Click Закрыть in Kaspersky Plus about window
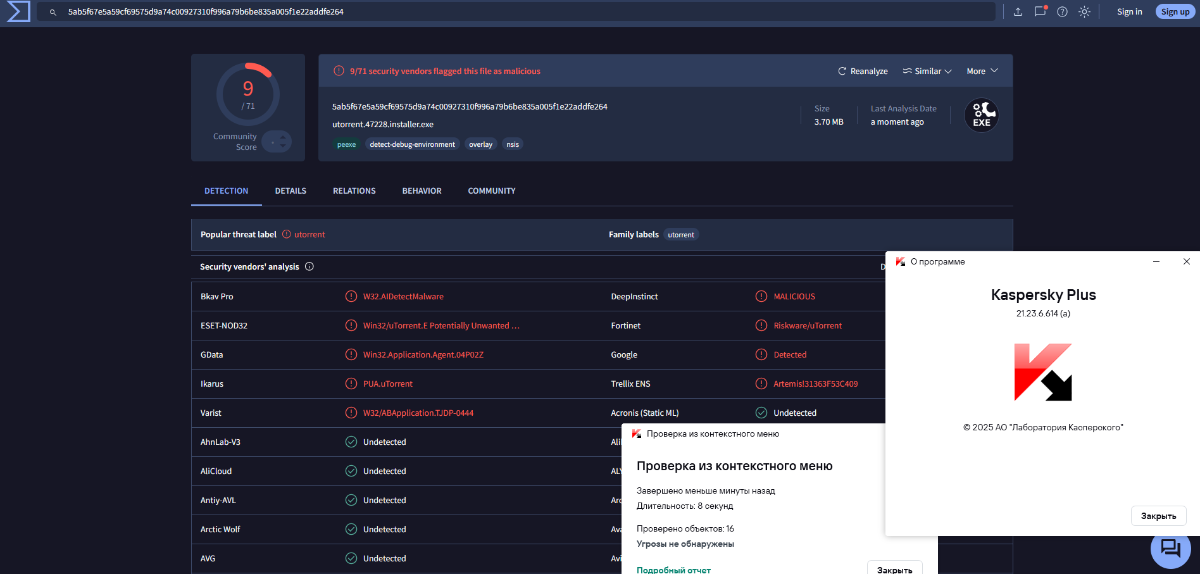 (1158, 516)
